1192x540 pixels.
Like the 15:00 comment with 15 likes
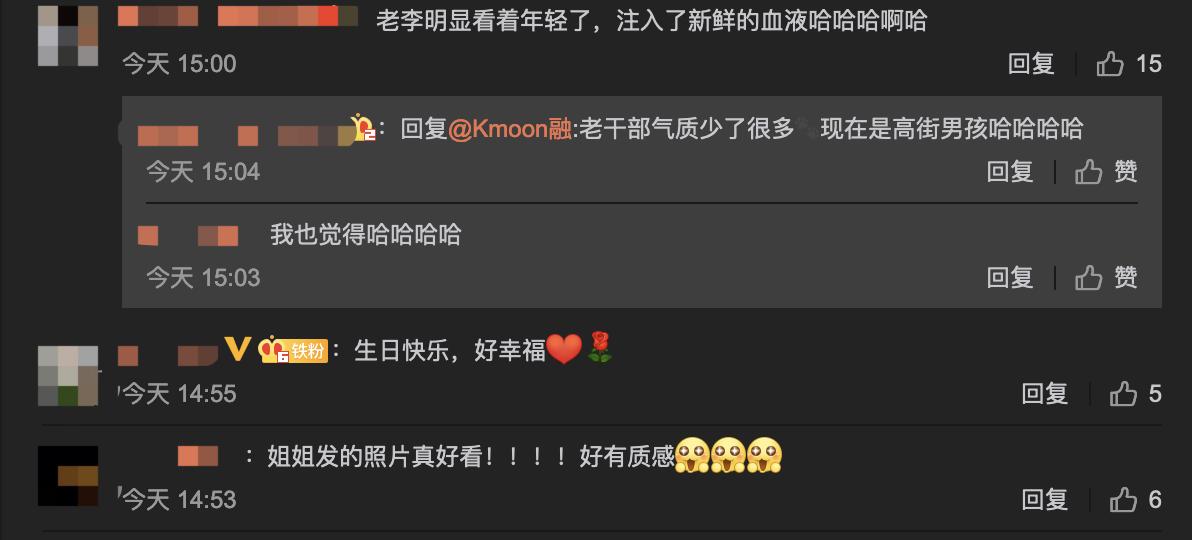(1129, 65)
